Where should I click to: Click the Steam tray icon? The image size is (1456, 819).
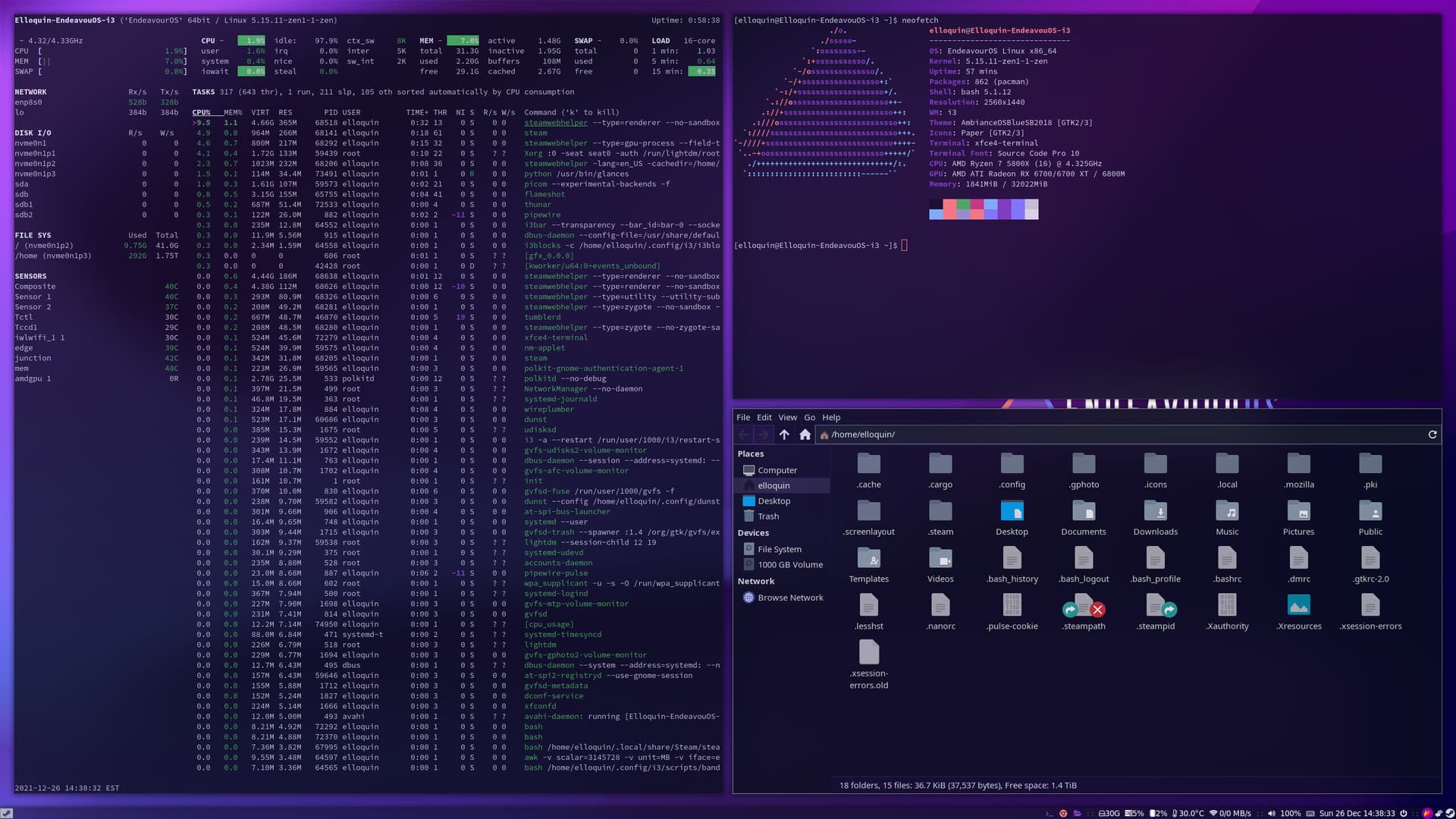(1449, 813)
